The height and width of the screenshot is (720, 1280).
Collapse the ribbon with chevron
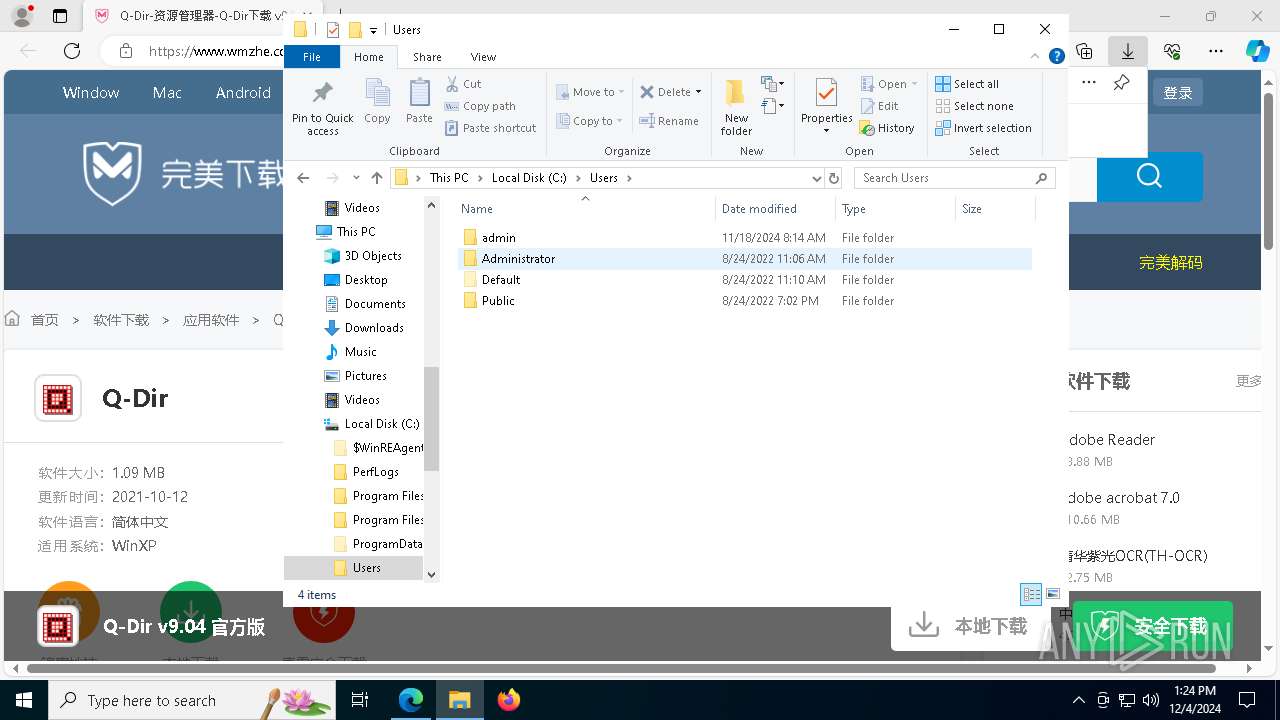[x=1037, y=57]
